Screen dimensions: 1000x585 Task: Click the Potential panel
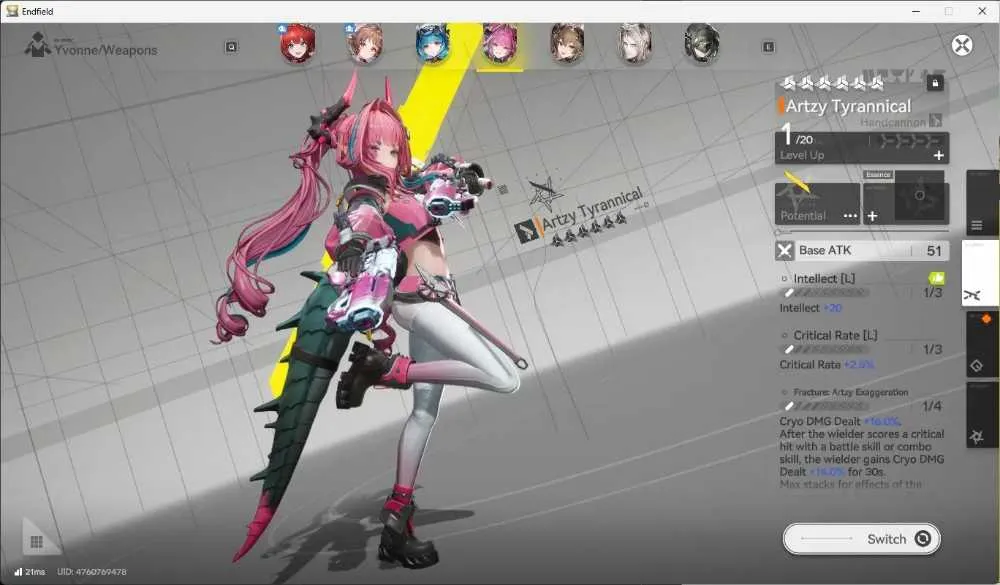(818, 203)
